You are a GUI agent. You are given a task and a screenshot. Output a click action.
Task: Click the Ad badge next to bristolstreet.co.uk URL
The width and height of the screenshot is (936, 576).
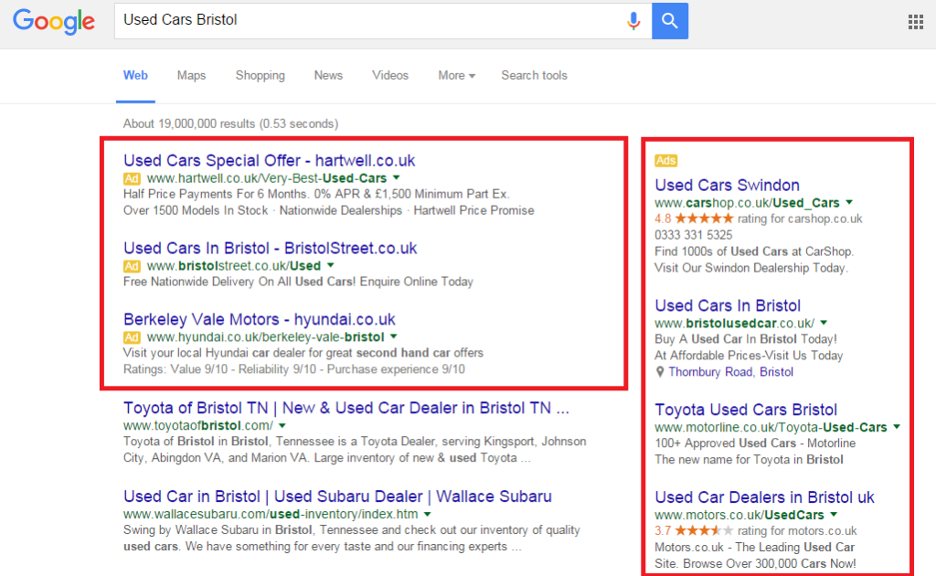point(131,266)
